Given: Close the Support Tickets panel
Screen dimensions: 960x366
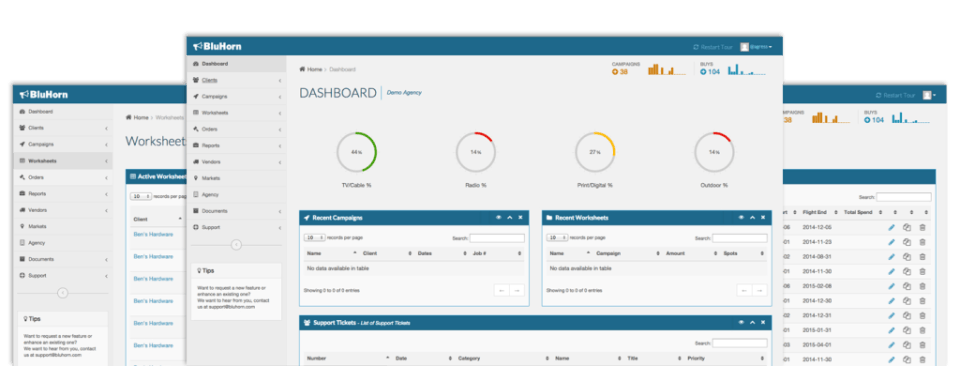Looking at the screenshot, I should (763, 322).
